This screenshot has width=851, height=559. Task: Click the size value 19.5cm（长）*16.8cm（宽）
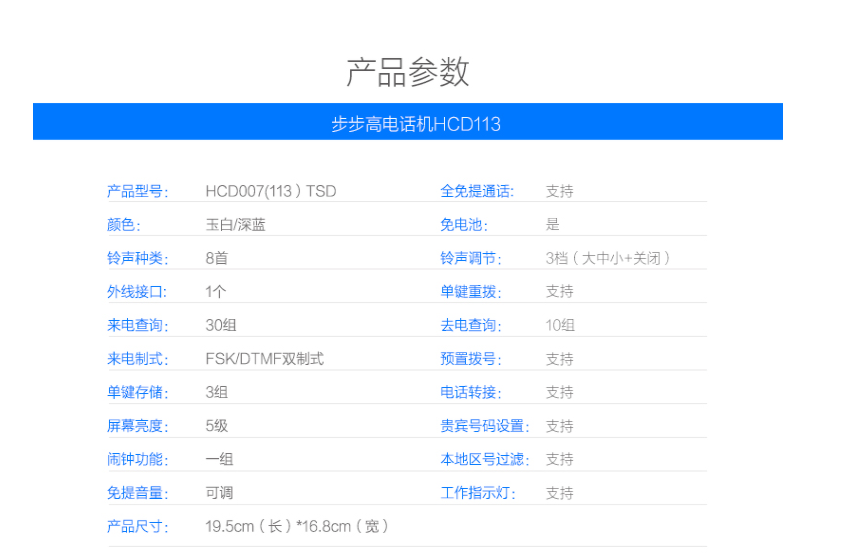coord(297,526)
